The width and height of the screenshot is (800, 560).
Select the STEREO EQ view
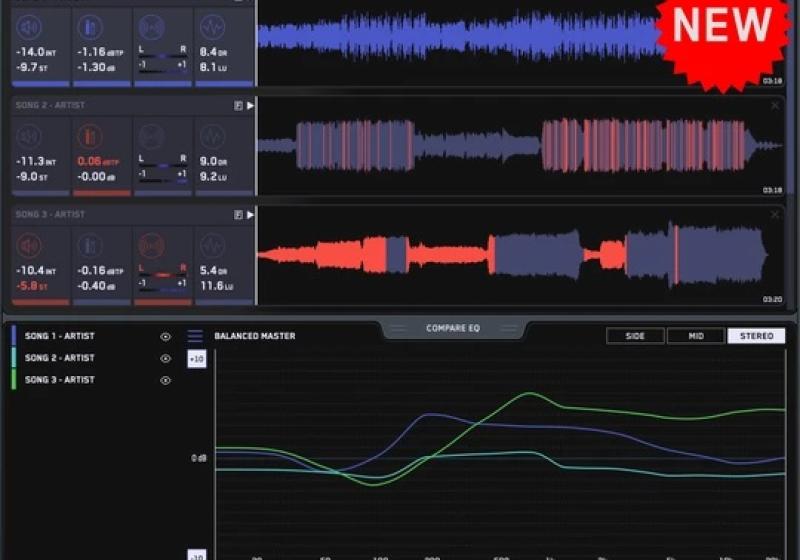pyautogui.click(x=757, y=336)
